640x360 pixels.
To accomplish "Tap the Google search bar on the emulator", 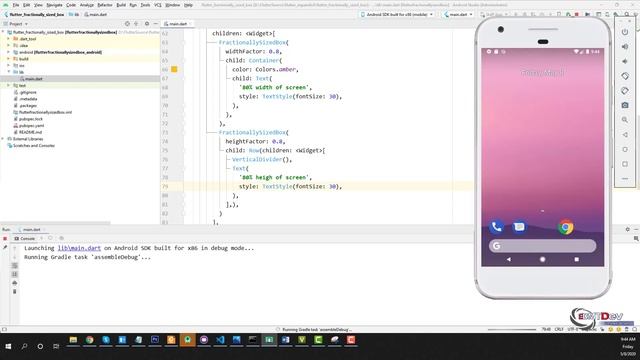I will 542,246.
